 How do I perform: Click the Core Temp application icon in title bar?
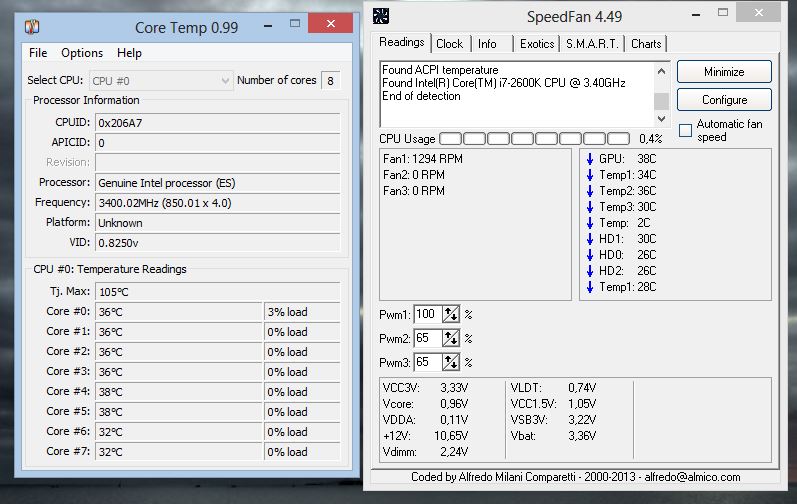click(32, 26)
